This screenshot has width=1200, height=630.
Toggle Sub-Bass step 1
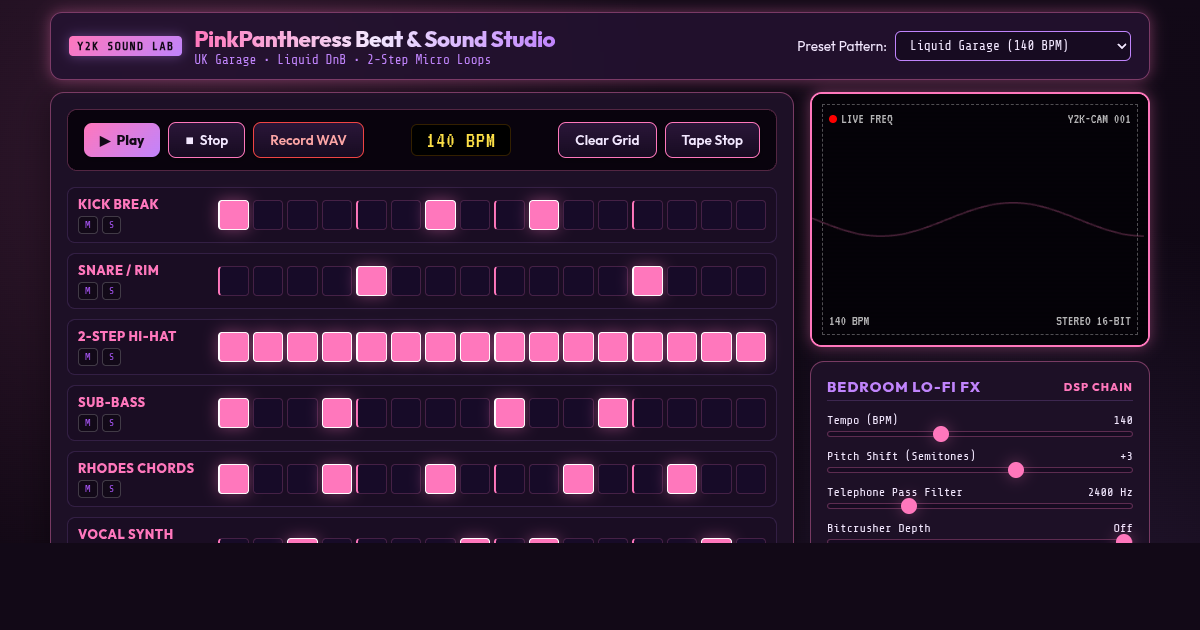[x=233, y=413]
